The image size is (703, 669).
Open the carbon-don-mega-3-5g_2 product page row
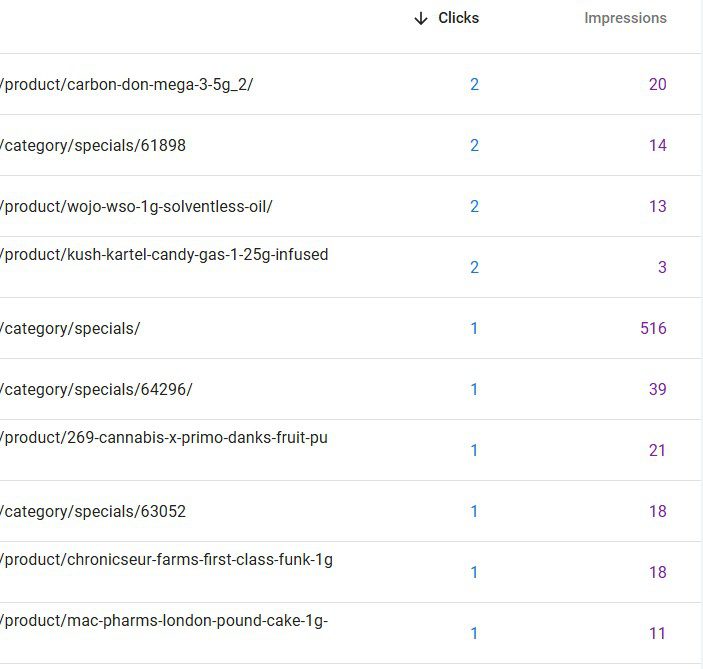pos(127,84)
